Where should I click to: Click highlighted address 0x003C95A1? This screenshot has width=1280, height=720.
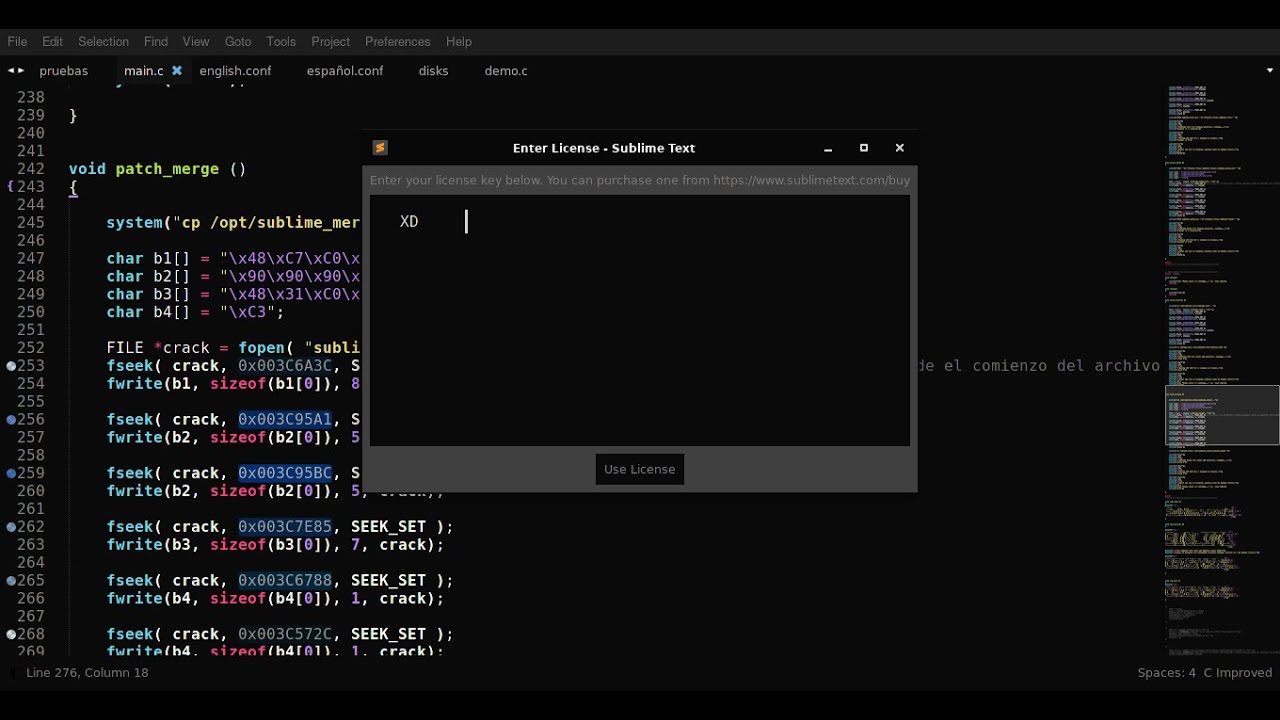tap(285, 420)
